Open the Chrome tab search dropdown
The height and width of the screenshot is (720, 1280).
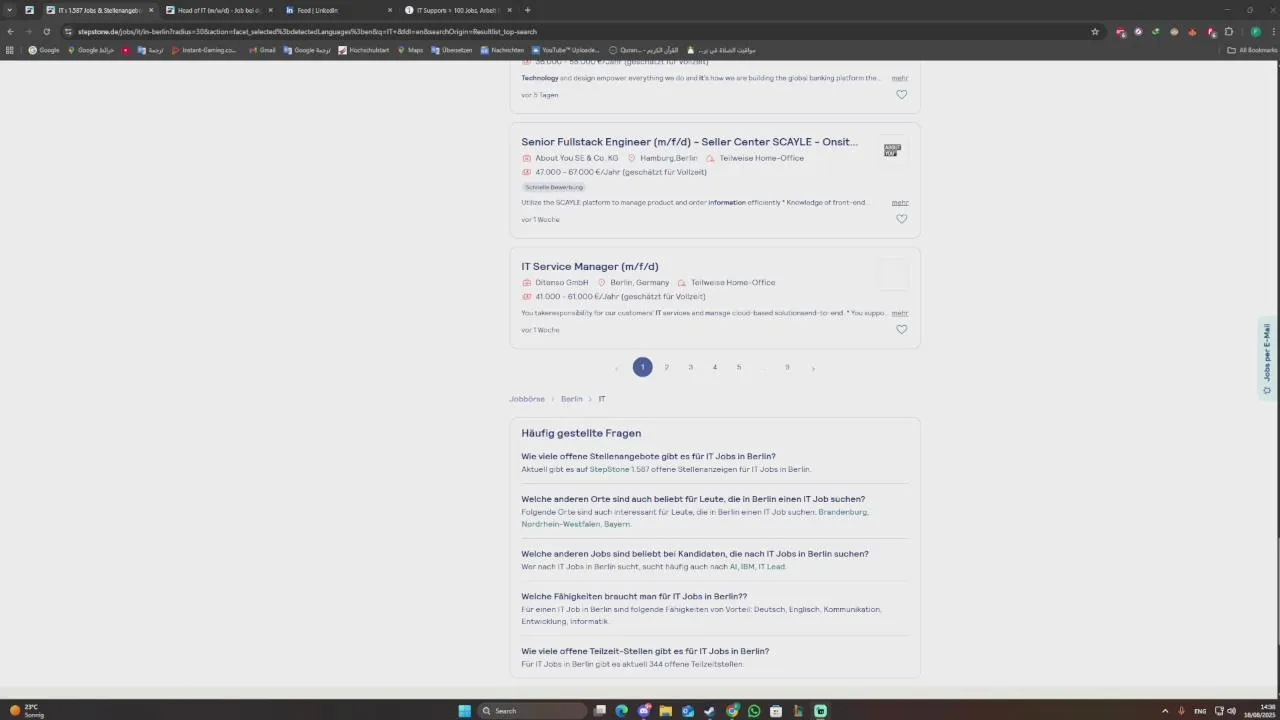(x=10, y=10)
